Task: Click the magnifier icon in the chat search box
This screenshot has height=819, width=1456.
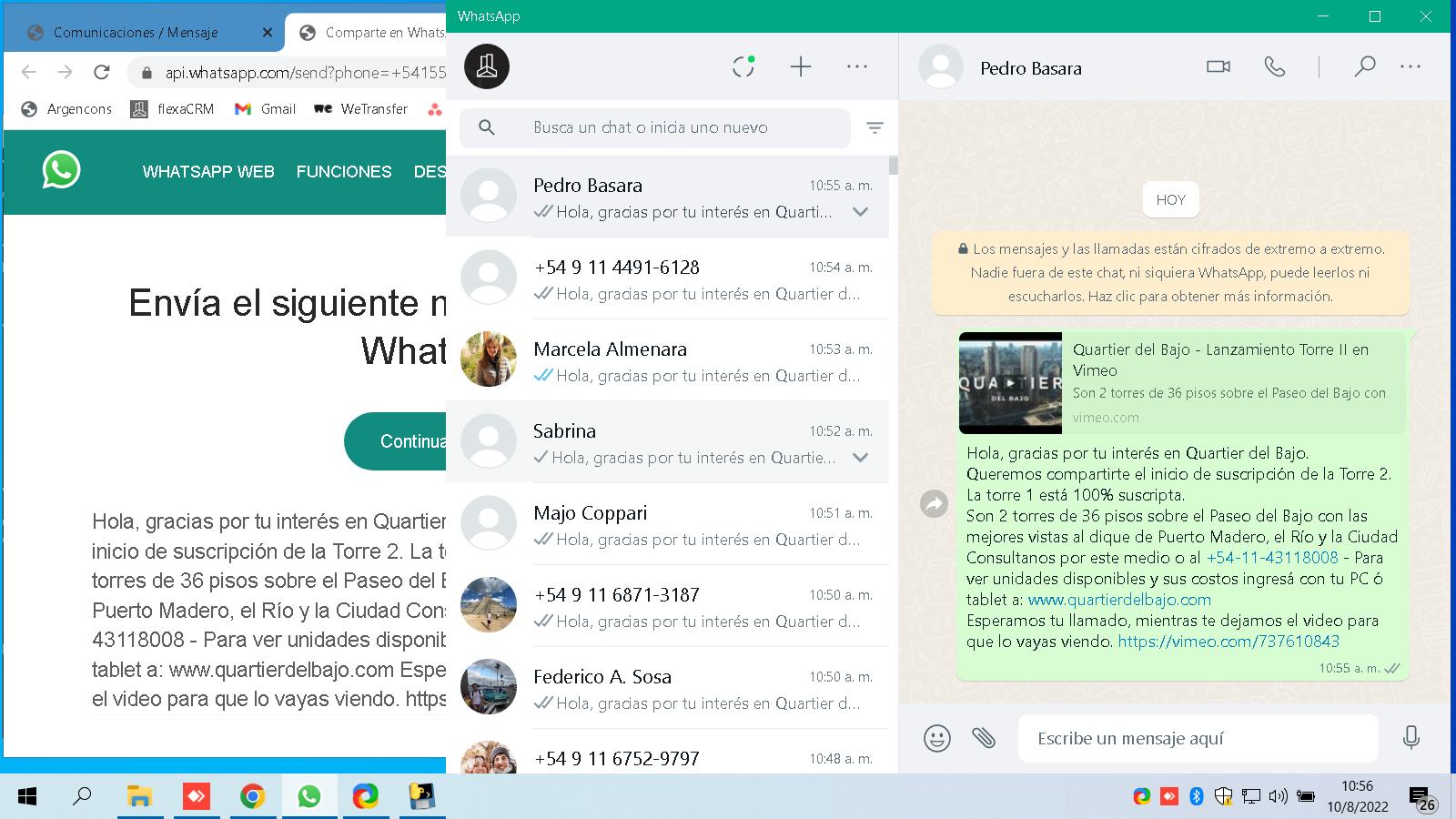Action: (x=487, y=127)
